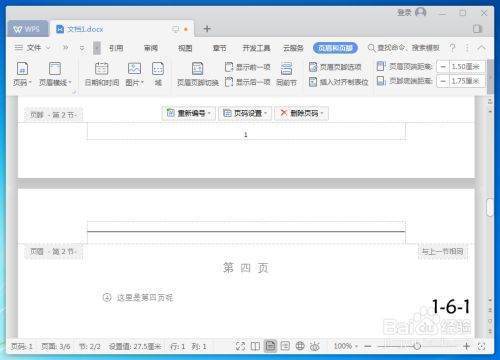The width and height of the screenshot is (500, 360).
Task: Click the 登录 login avatar
Action: pos(421,13)
